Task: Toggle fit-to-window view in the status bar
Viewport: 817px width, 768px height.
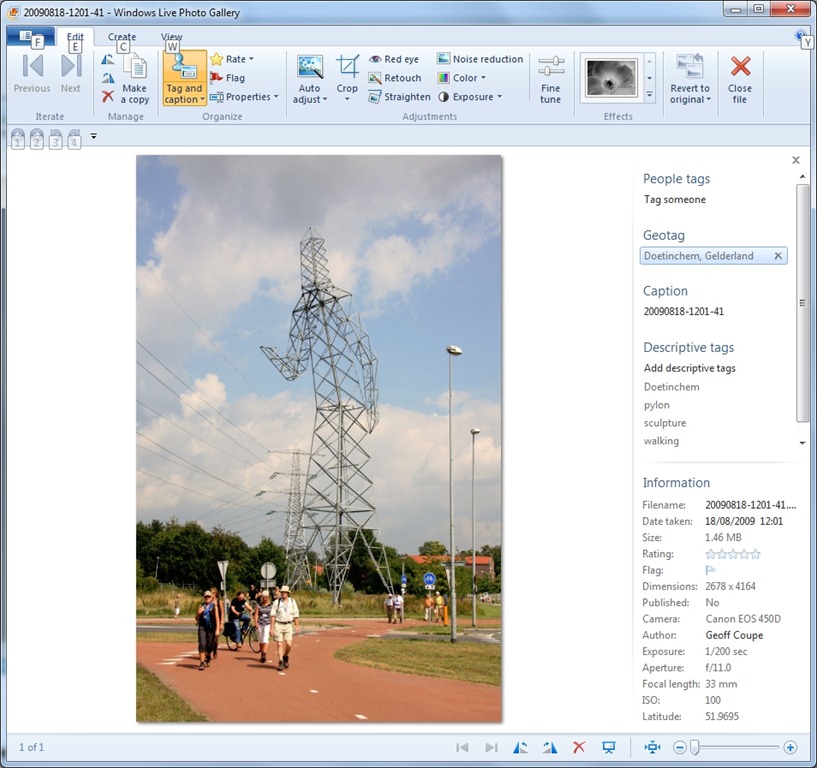Action: pos(653,747)
